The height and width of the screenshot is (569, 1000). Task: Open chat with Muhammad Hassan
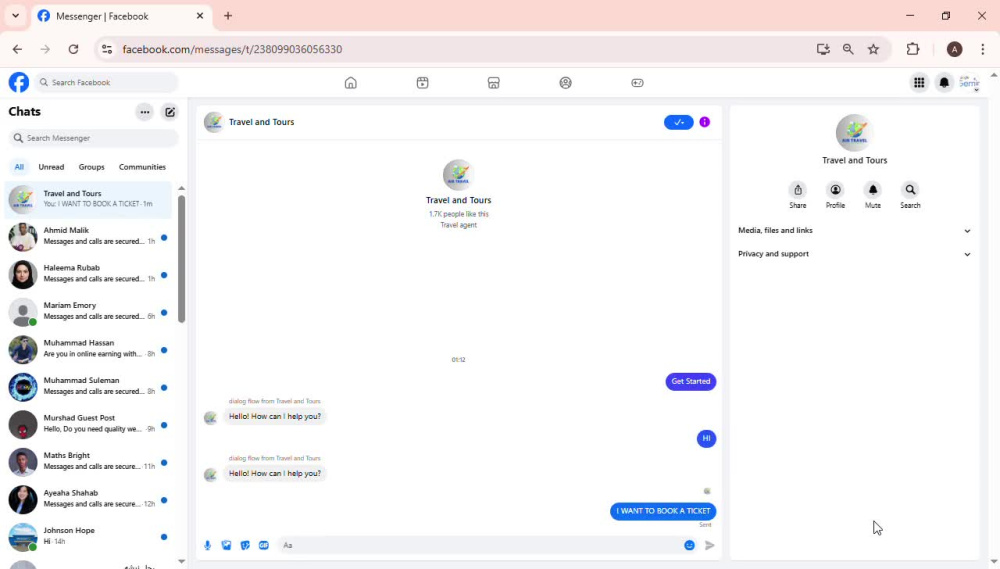88,349
